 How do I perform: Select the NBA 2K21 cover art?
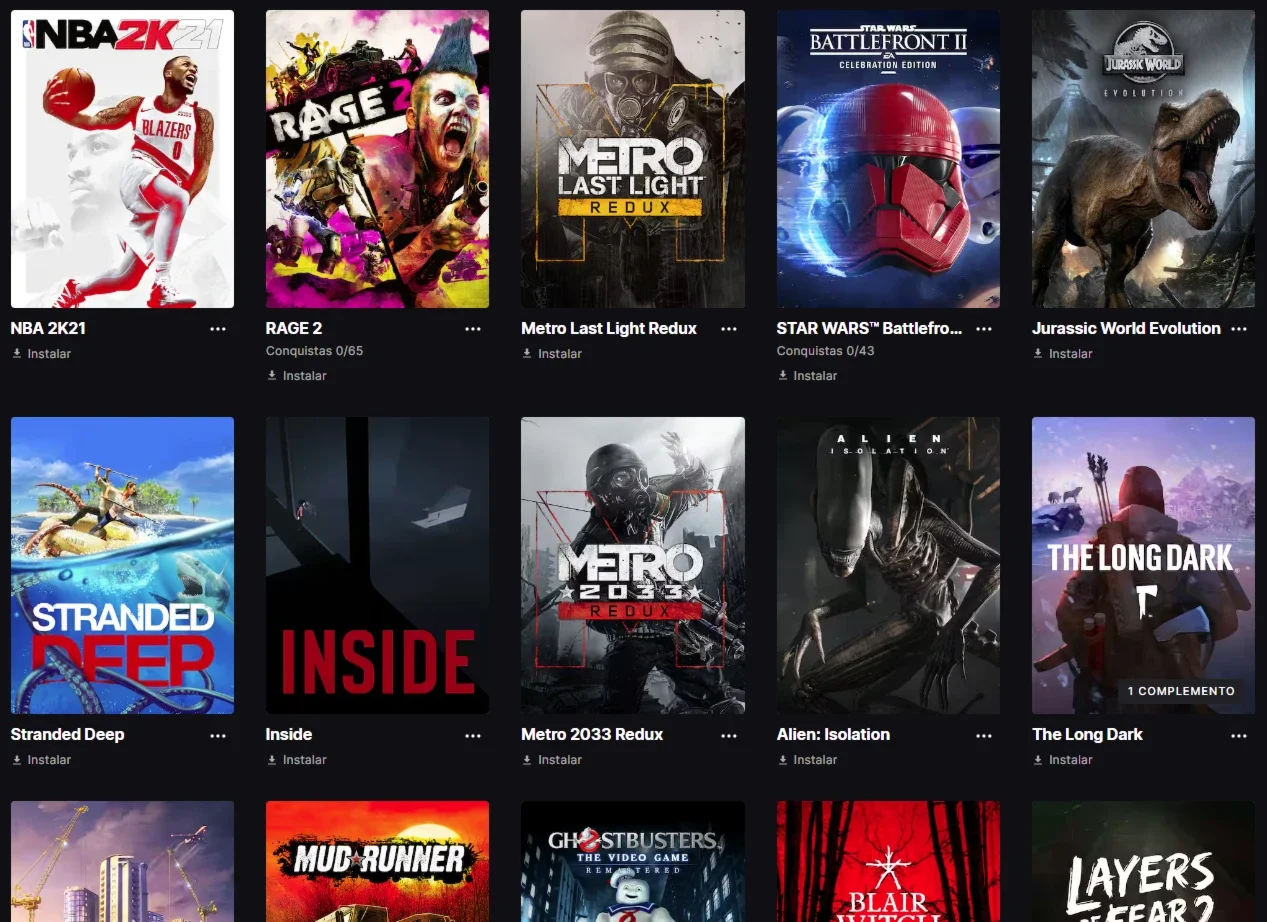point(122,159)
